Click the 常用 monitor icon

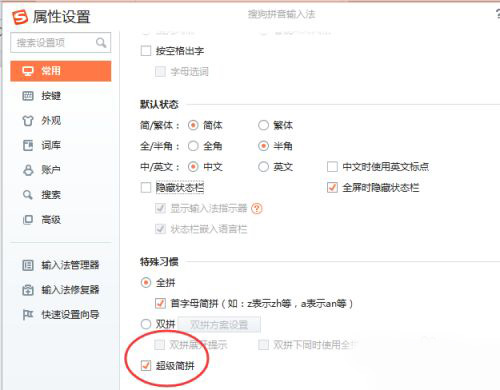point(28,71)
